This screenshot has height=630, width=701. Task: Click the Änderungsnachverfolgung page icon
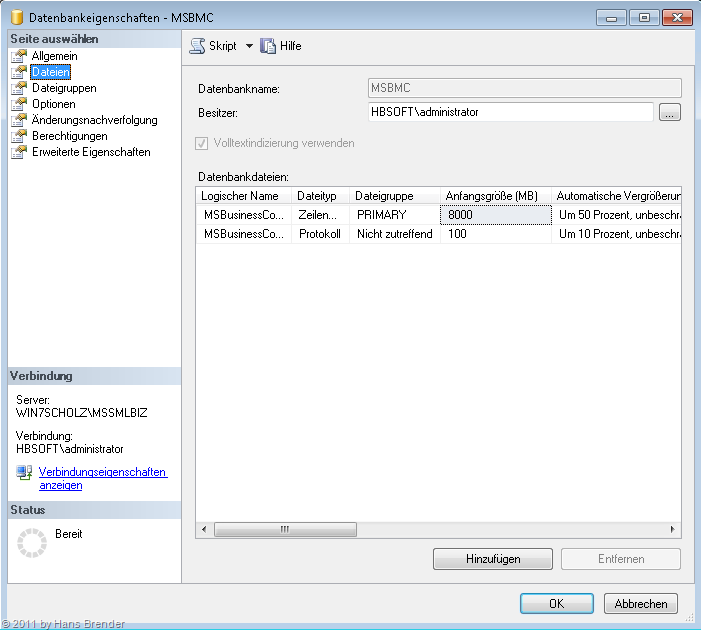(19, 120)
